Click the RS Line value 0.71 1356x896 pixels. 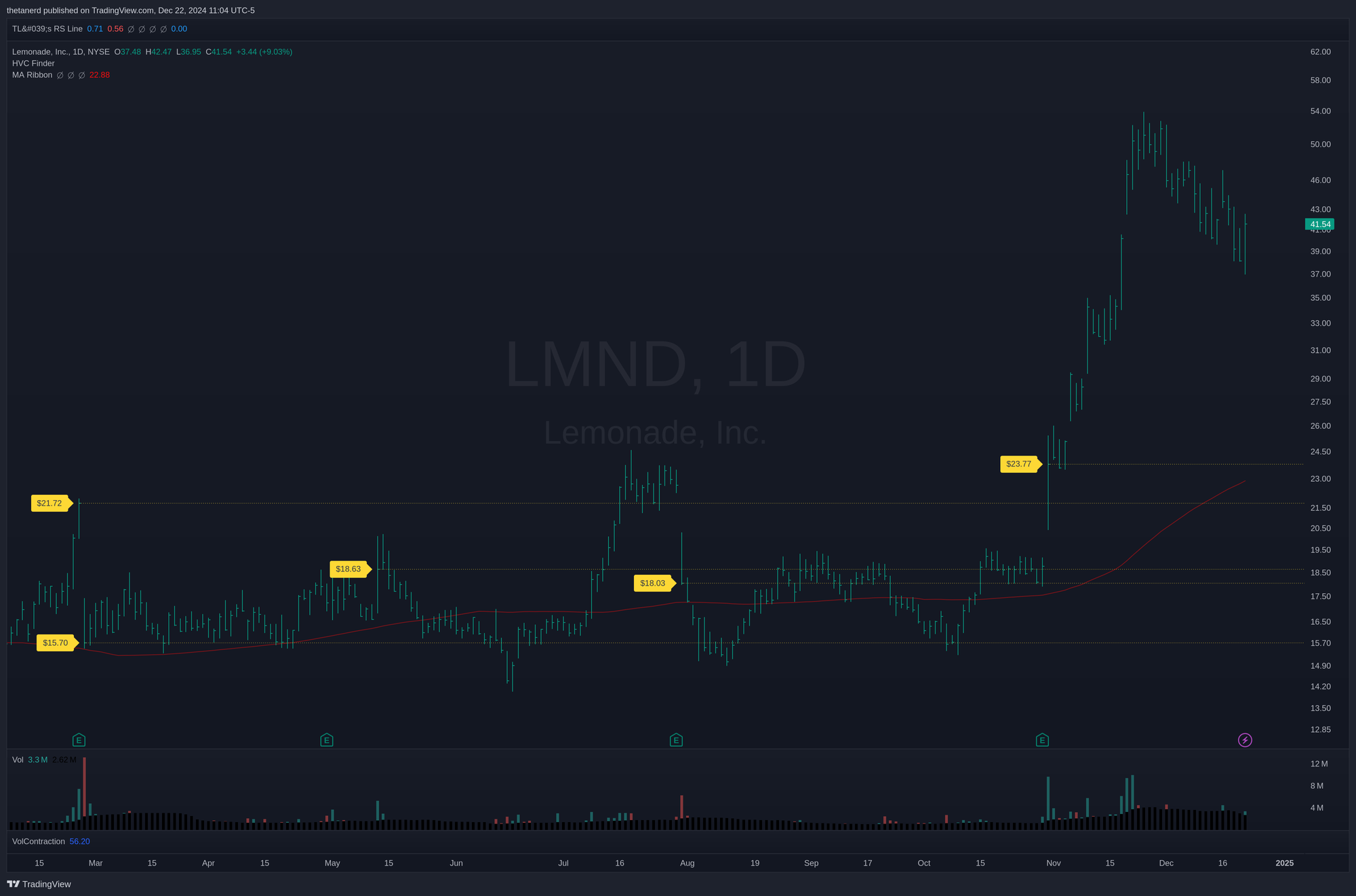pos(95,29)
